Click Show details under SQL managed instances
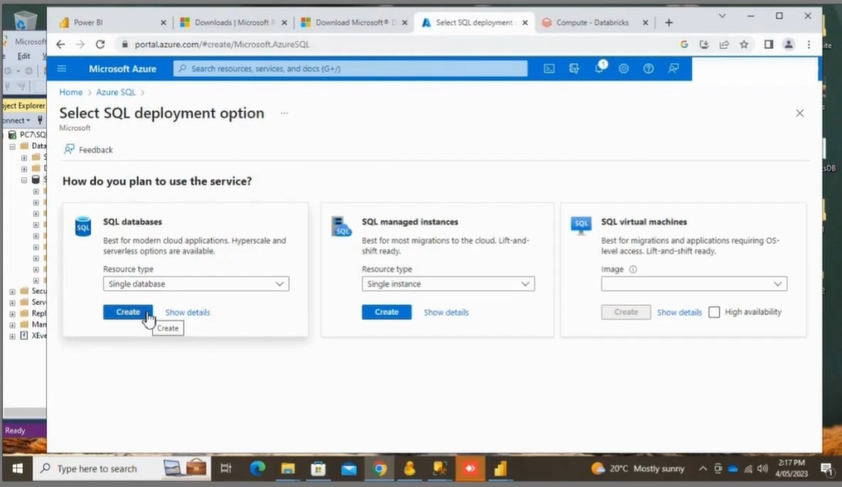Viewport: 842px width, 487px height. point(446,312)
